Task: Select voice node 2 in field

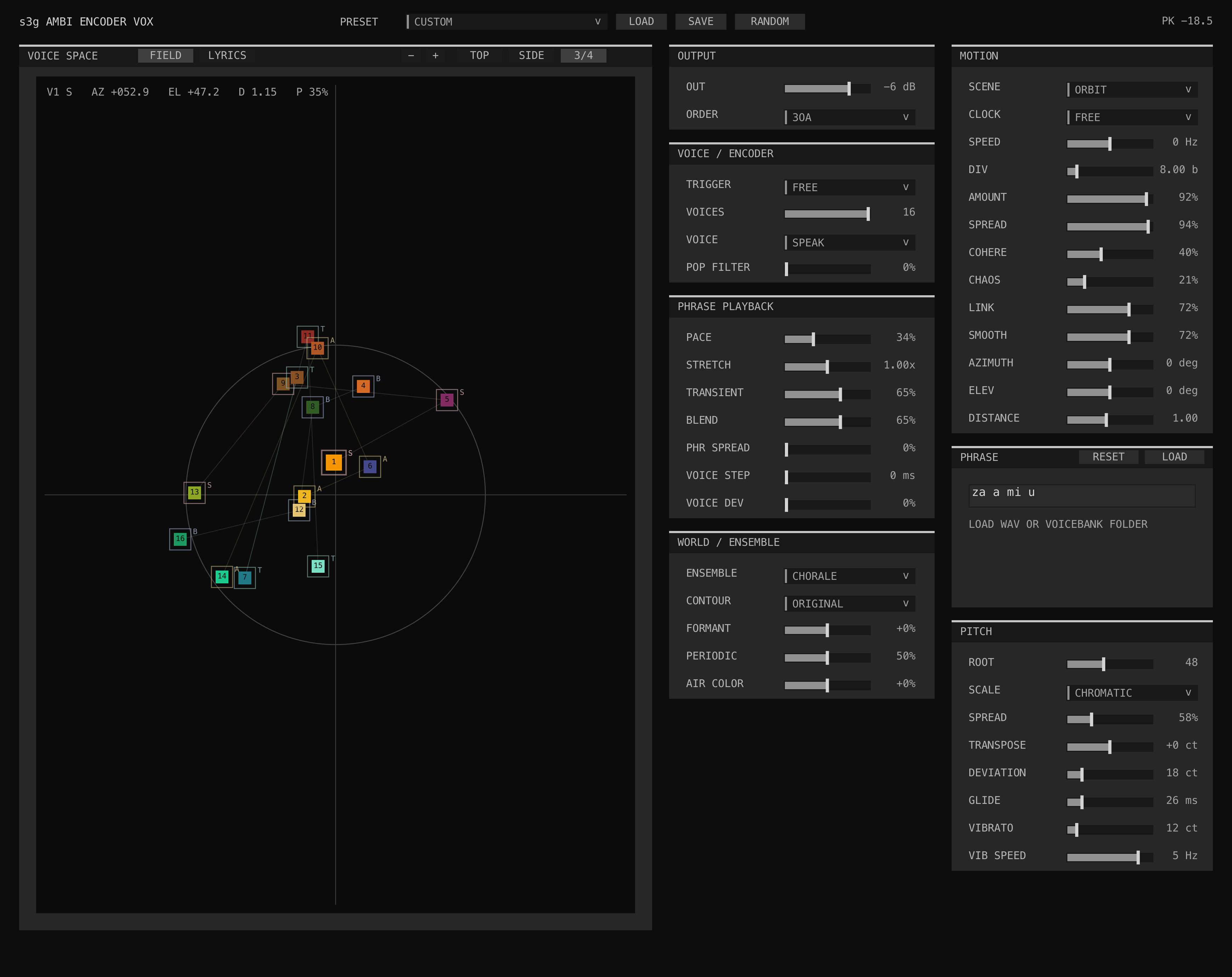Action: [304, 496]
